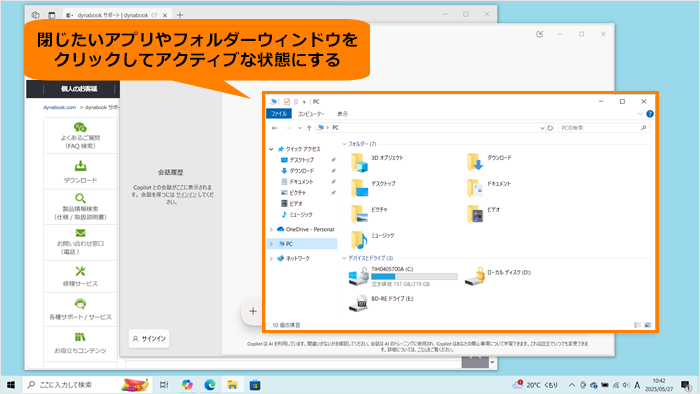Select ビデオ in quick access tree

[292, 203]
